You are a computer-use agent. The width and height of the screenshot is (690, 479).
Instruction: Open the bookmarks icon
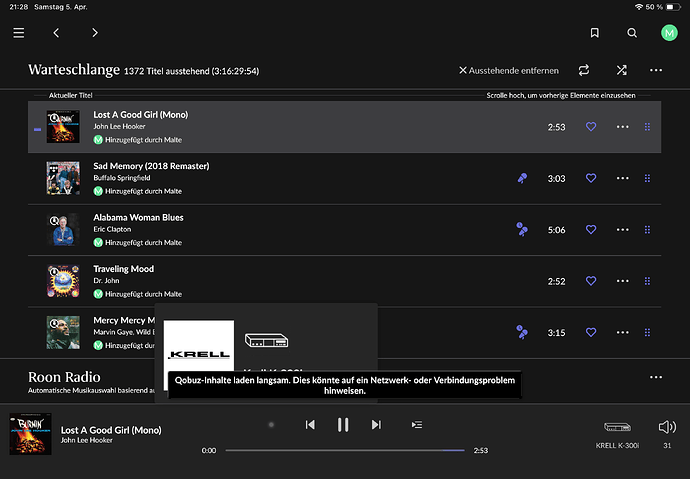point(595,33)
